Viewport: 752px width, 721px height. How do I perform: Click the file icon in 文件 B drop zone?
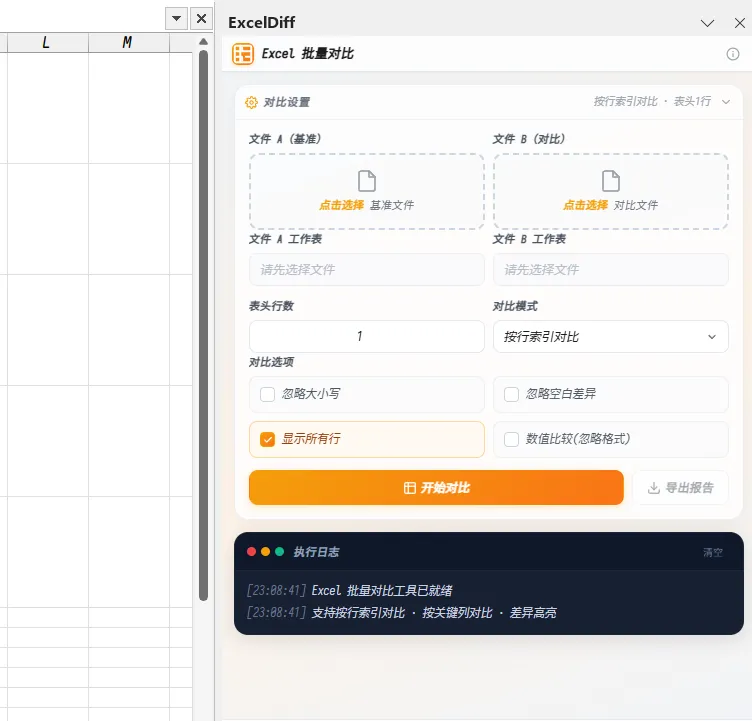coord(611,181)
